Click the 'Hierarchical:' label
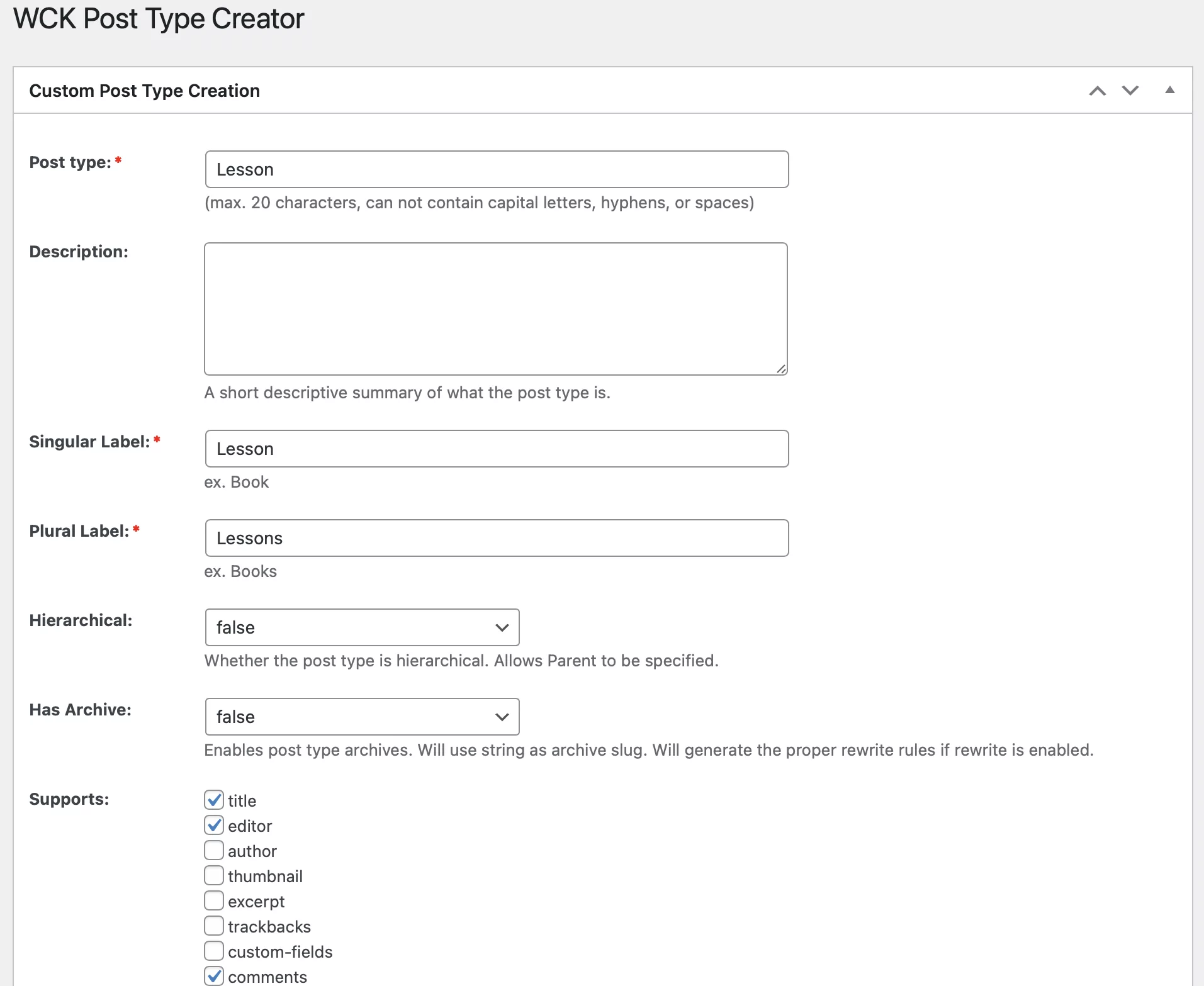This screenshot has width=1204, height=986. (81, 620)
